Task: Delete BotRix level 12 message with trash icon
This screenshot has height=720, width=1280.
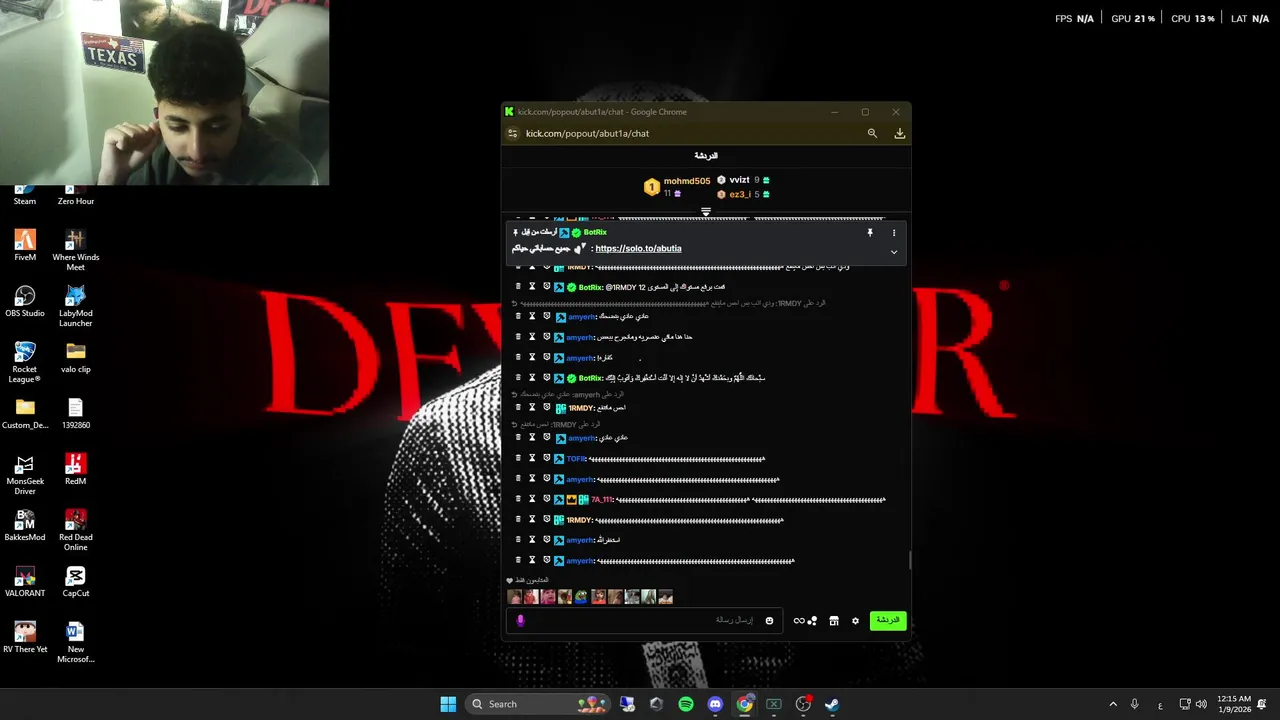Action: point(518,287)
